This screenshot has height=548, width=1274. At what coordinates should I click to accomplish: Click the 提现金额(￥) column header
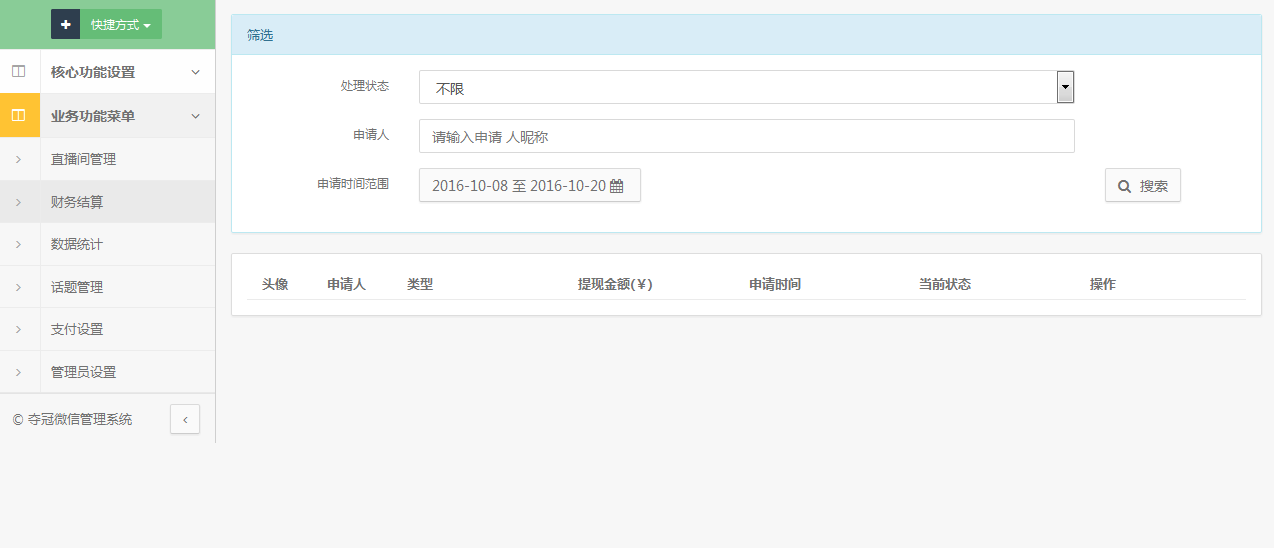[x=615, y=284]
